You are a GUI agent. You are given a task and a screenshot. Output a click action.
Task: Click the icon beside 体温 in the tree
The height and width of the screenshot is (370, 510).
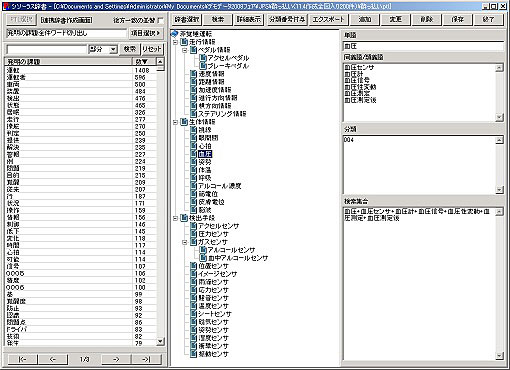pos(194,170)
